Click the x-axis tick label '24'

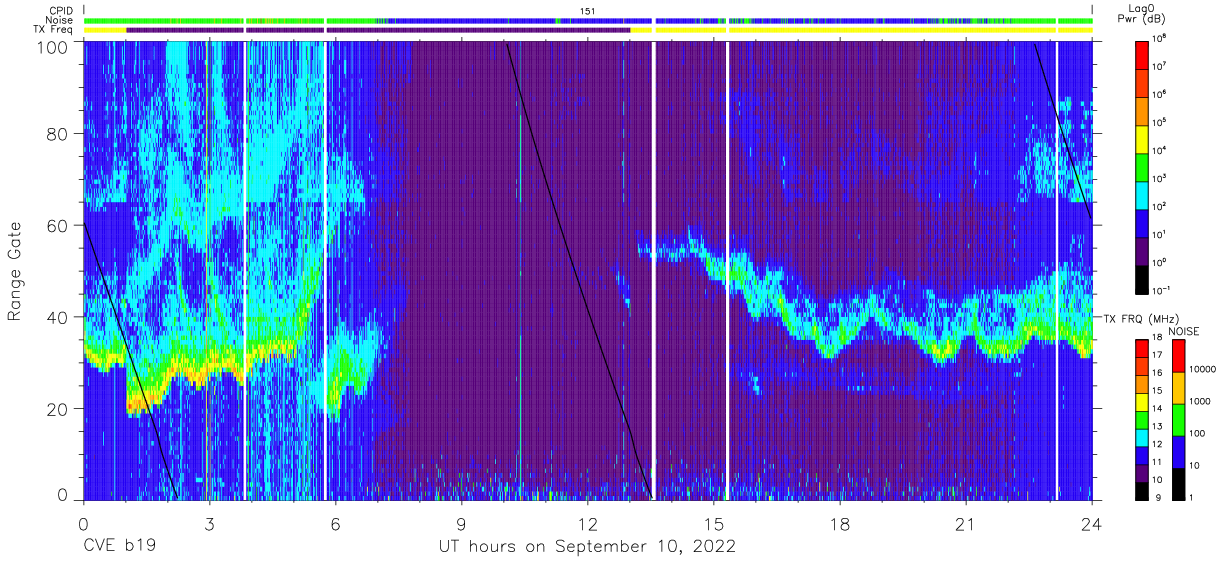(1092, 524)
